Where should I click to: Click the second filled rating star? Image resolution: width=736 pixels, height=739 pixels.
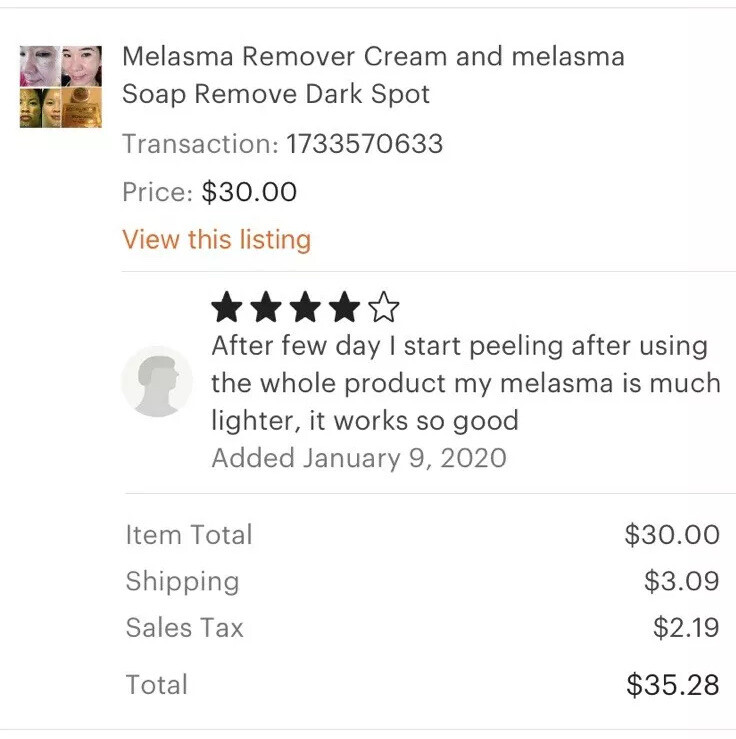pos(266,307)
